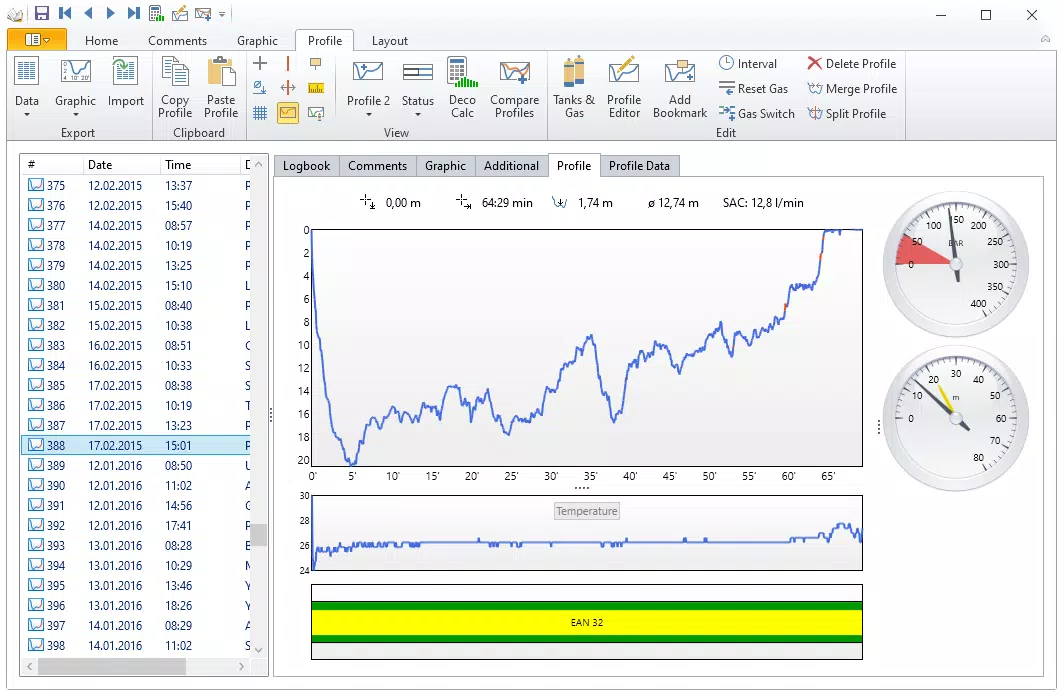Open Profile Data panel tab
This screenshot has width=1063, height=696.
(x=639, y=165)
